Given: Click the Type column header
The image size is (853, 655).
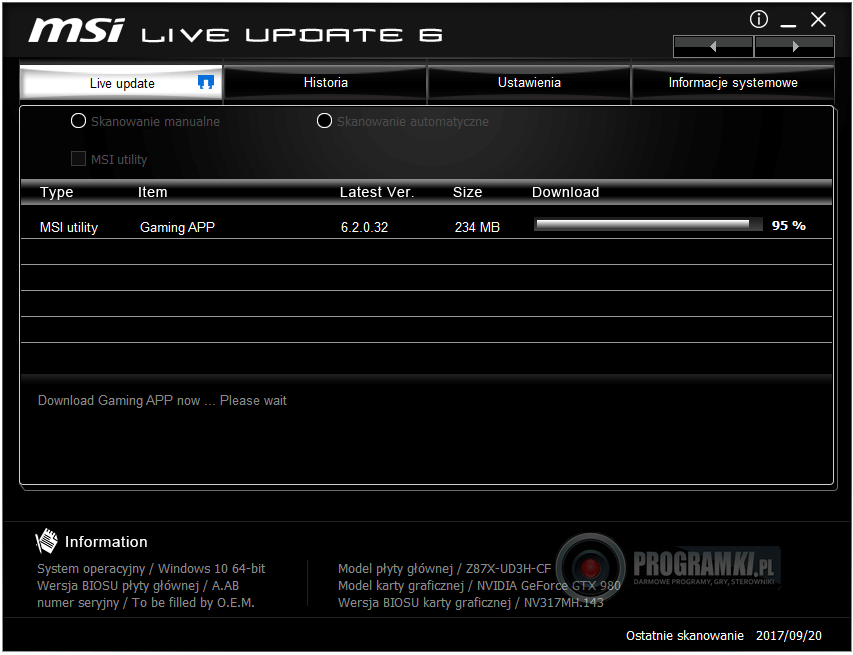Looking at the screenshot, I should pyautogui.click(x=57, y=192).
